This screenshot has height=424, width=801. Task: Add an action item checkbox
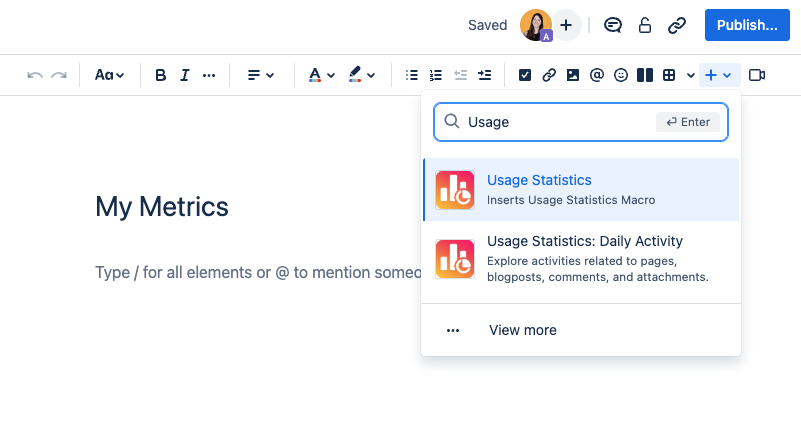pos(525,75)
